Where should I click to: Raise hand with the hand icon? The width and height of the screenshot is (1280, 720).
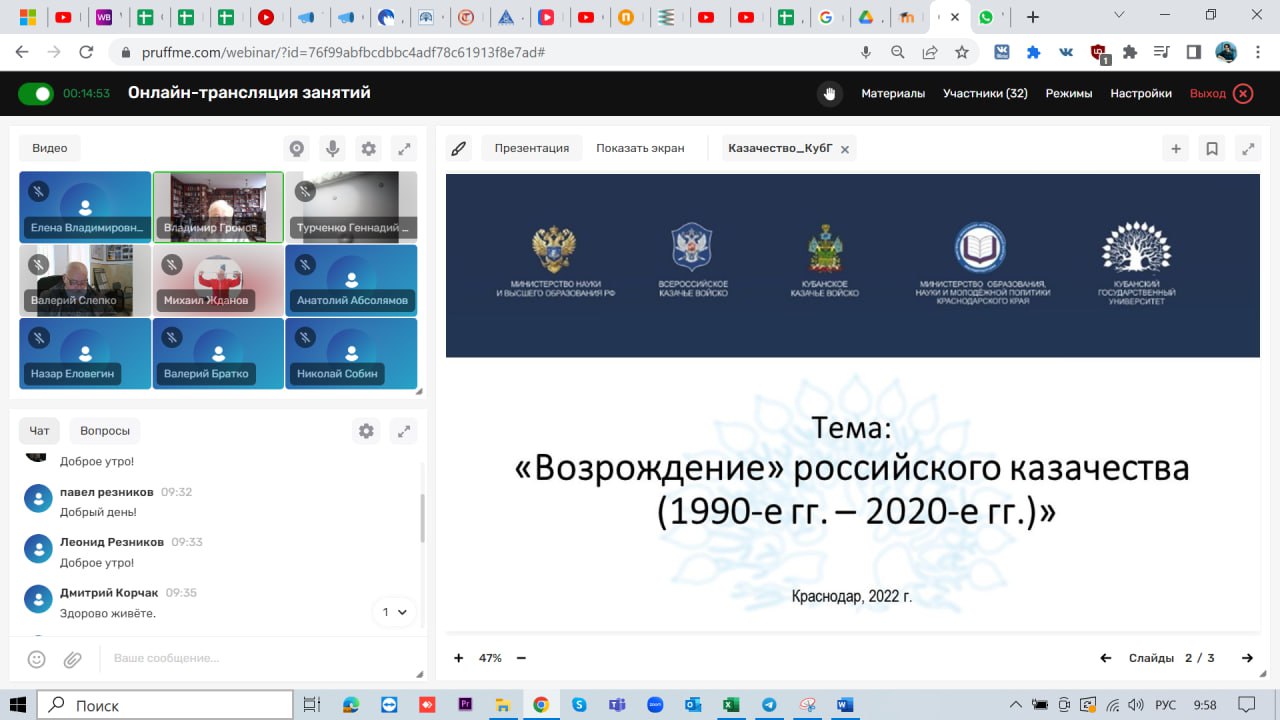point(829,94)
